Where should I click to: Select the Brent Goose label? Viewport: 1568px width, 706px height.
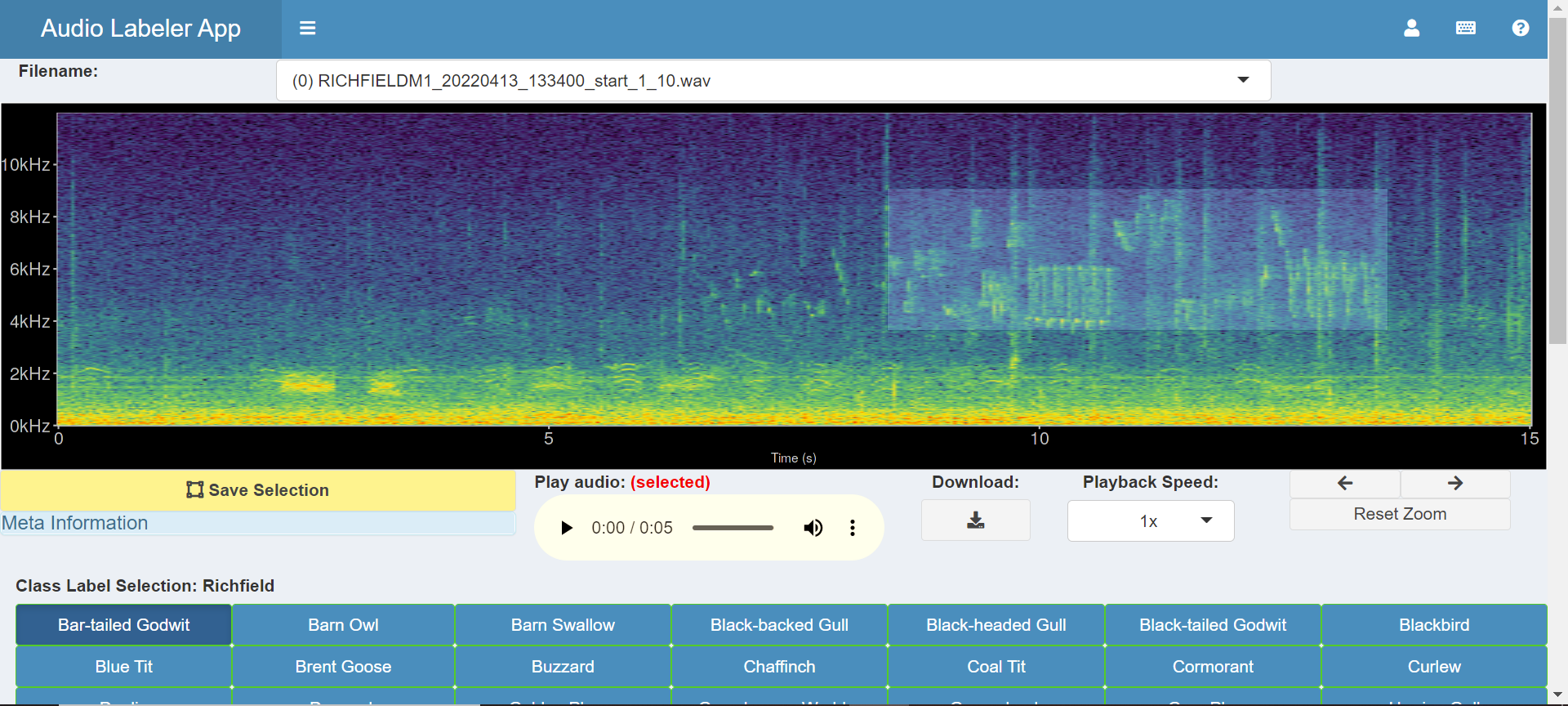343,667
